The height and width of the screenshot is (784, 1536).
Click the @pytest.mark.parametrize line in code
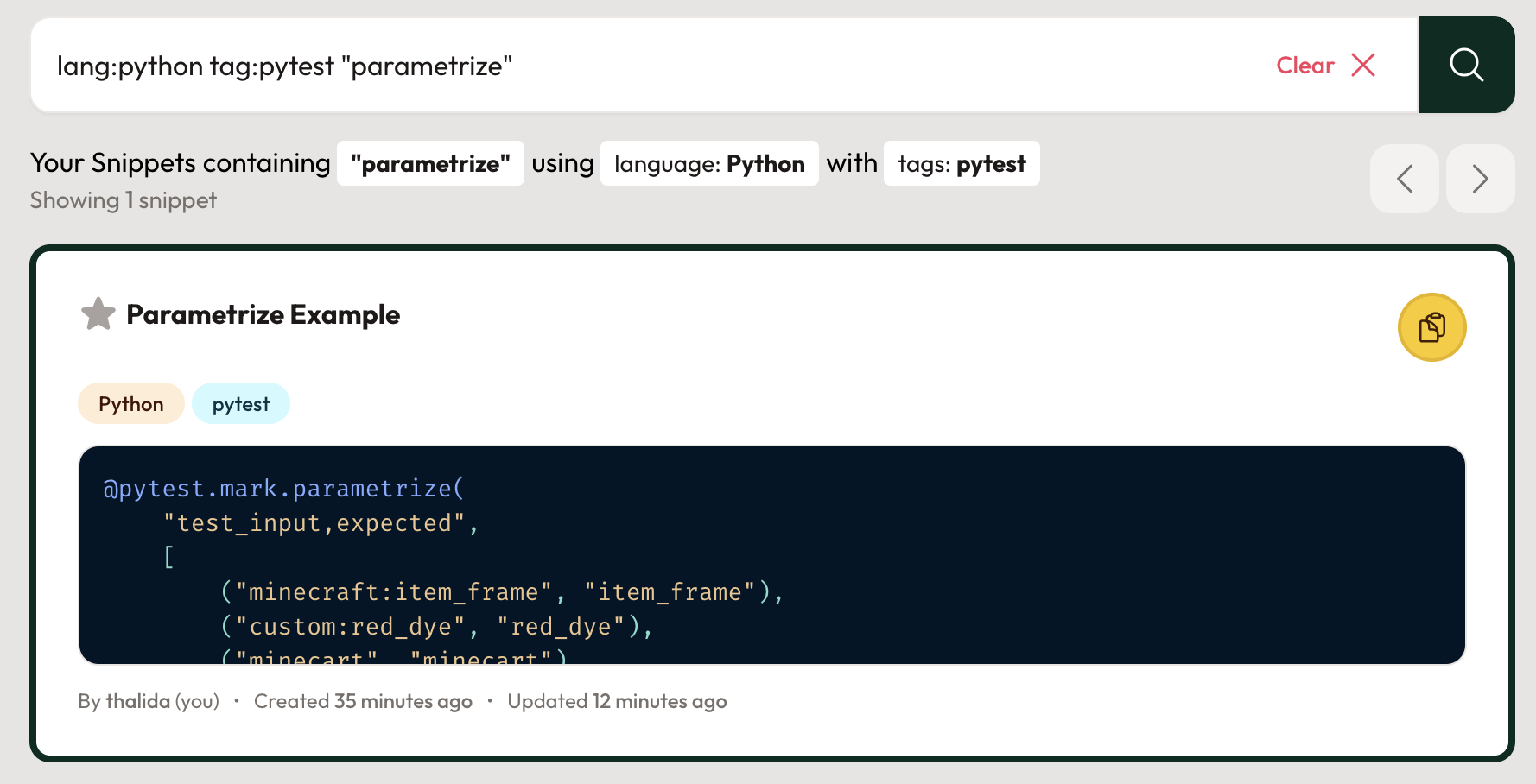(x=283, y=489)
